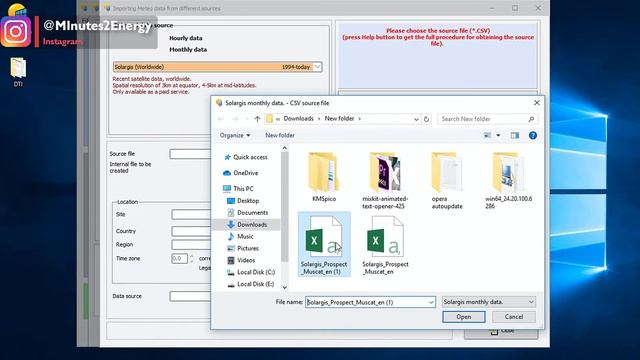Refresh the New folder listing
Screen dimensions: 640x360
(x=426, y=119)
